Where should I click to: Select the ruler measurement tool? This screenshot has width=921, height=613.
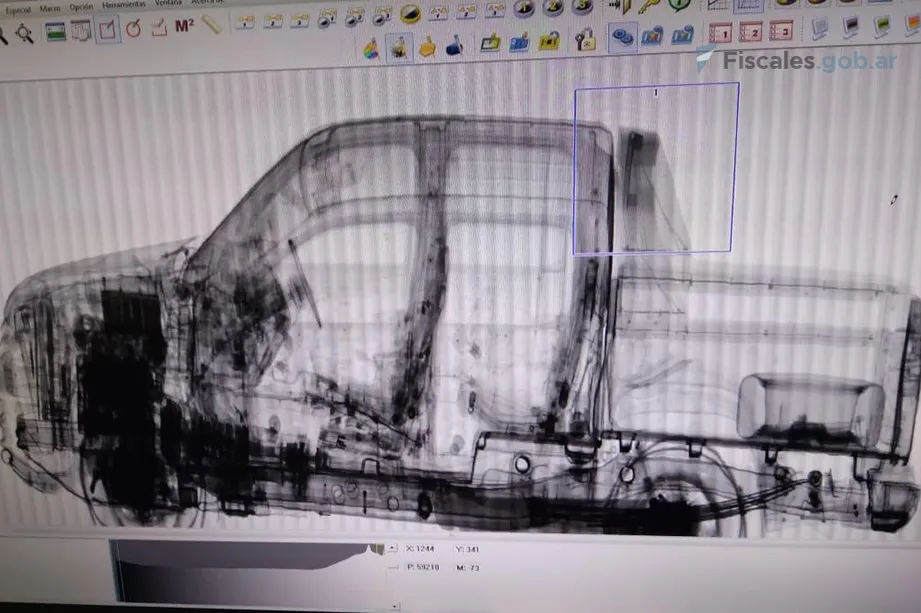tap(212, 24)
